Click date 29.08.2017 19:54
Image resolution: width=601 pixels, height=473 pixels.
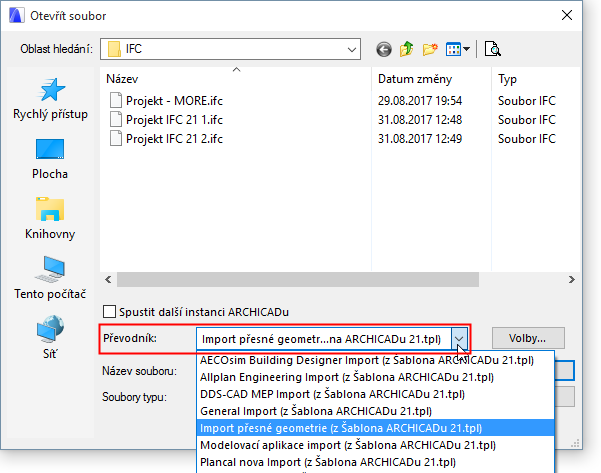(x=420, y=101)
